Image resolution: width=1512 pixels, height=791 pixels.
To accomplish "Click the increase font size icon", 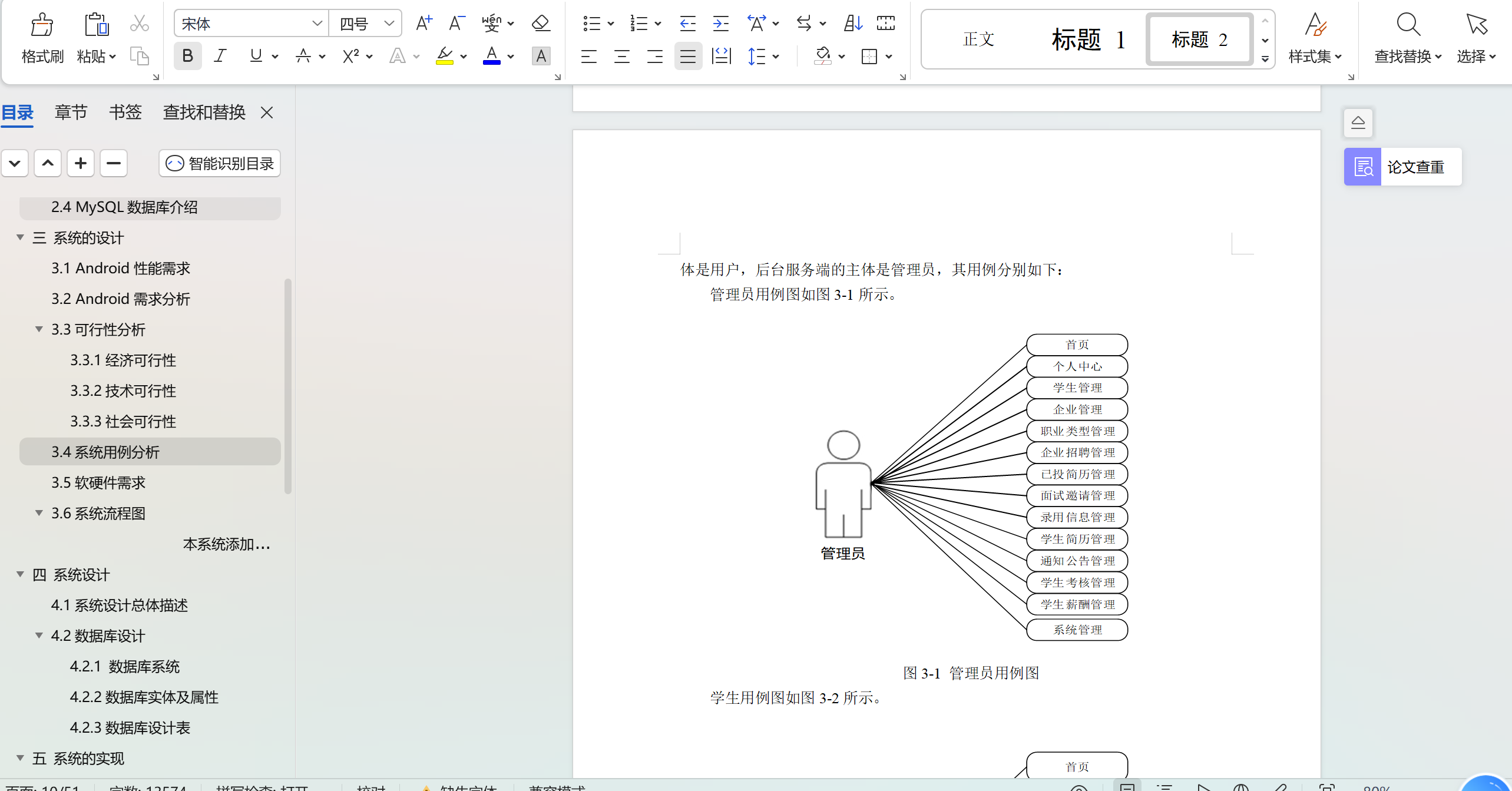I will tap(424, 24).
